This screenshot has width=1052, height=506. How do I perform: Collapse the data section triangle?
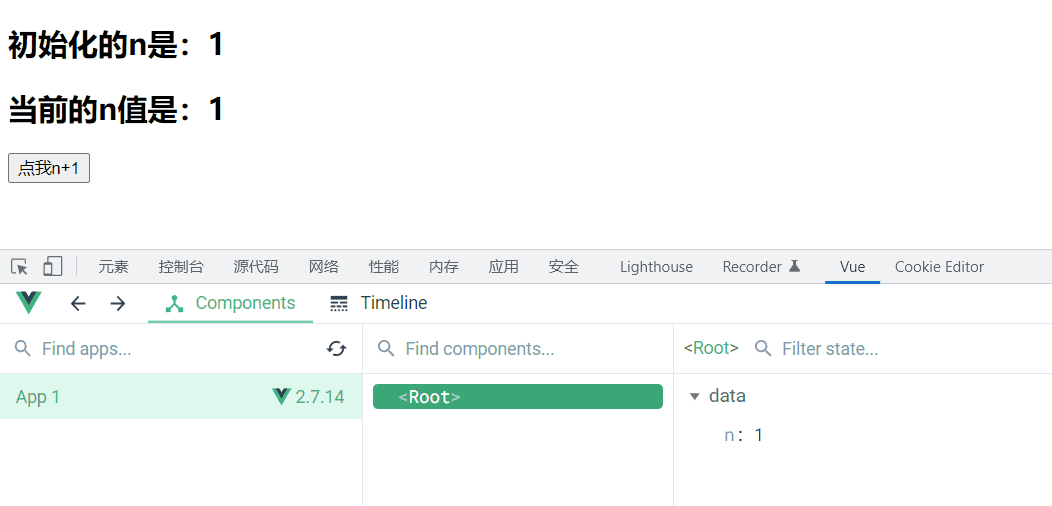pos(695,397)
